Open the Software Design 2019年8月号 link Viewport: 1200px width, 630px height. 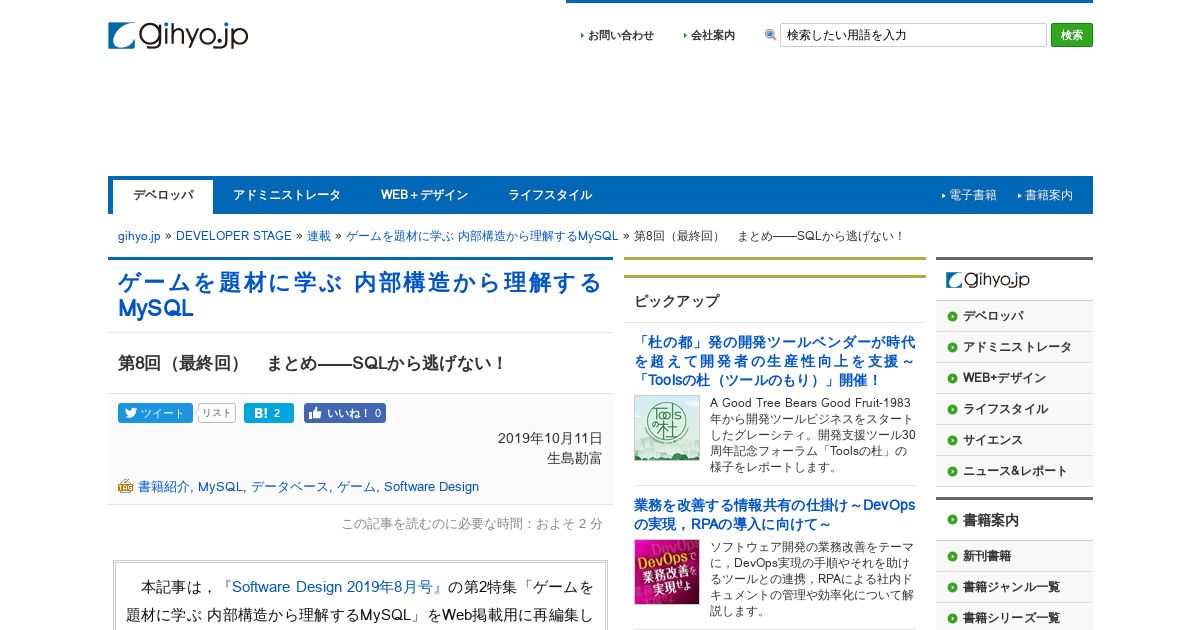332,587
